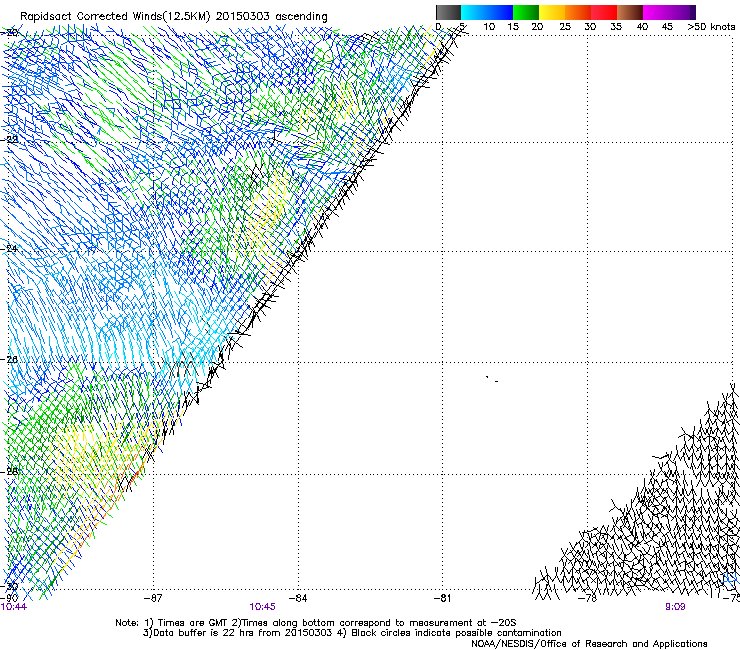This screenshot has height=650, width=740.
Task: Click the '-30' latitude axis label
Action: (9, 586)
